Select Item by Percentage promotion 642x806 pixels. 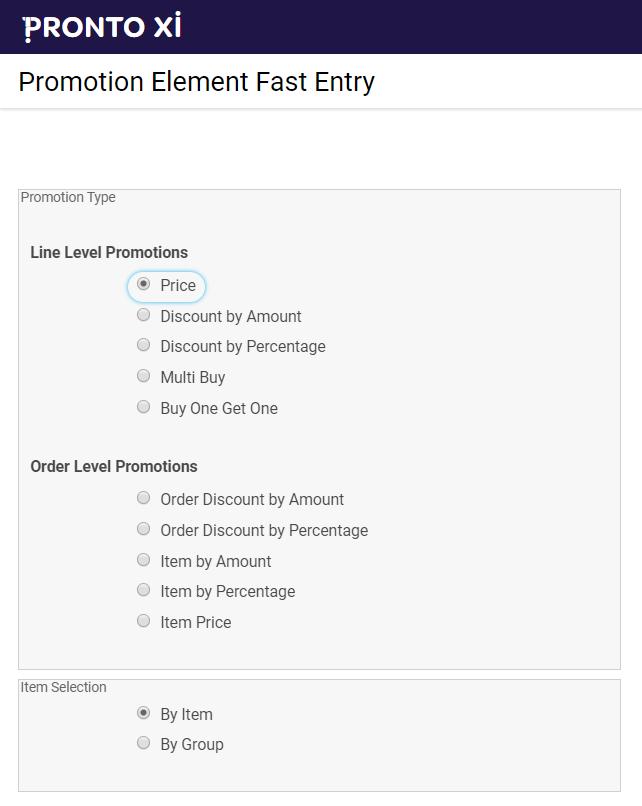click(143, 590)
